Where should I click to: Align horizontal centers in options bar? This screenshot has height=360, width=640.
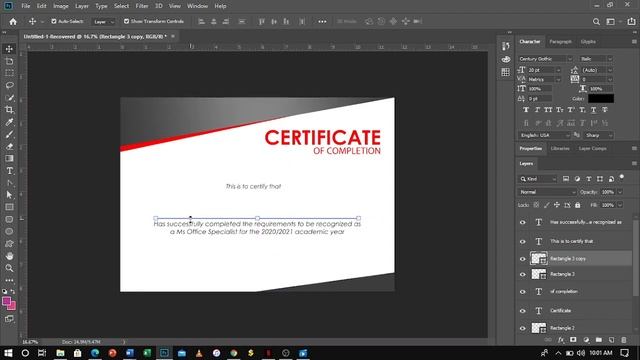click(213, 22)
